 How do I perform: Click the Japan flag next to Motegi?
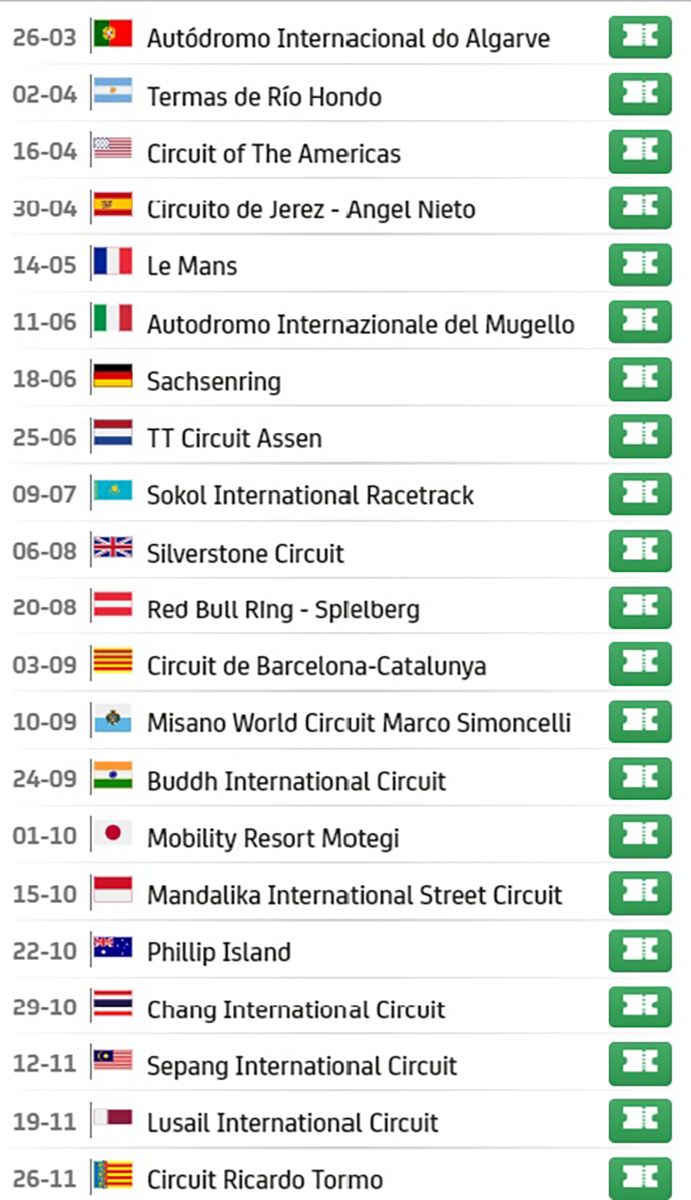click(113, 835)
